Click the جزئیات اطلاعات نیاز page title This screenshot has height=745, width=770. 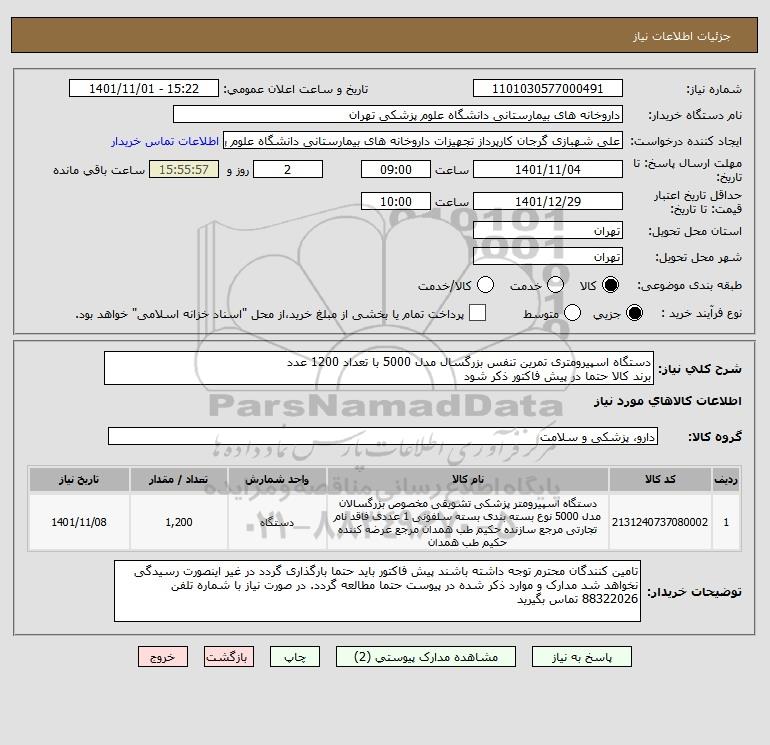click(682, 36)
